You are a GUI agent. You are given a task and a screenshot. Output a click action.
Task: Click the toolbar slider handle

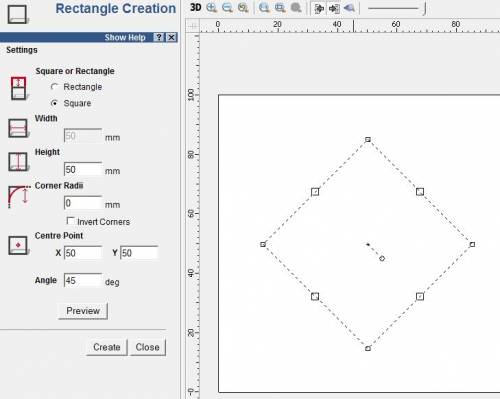pyautogui.click(x=424, y=9)
